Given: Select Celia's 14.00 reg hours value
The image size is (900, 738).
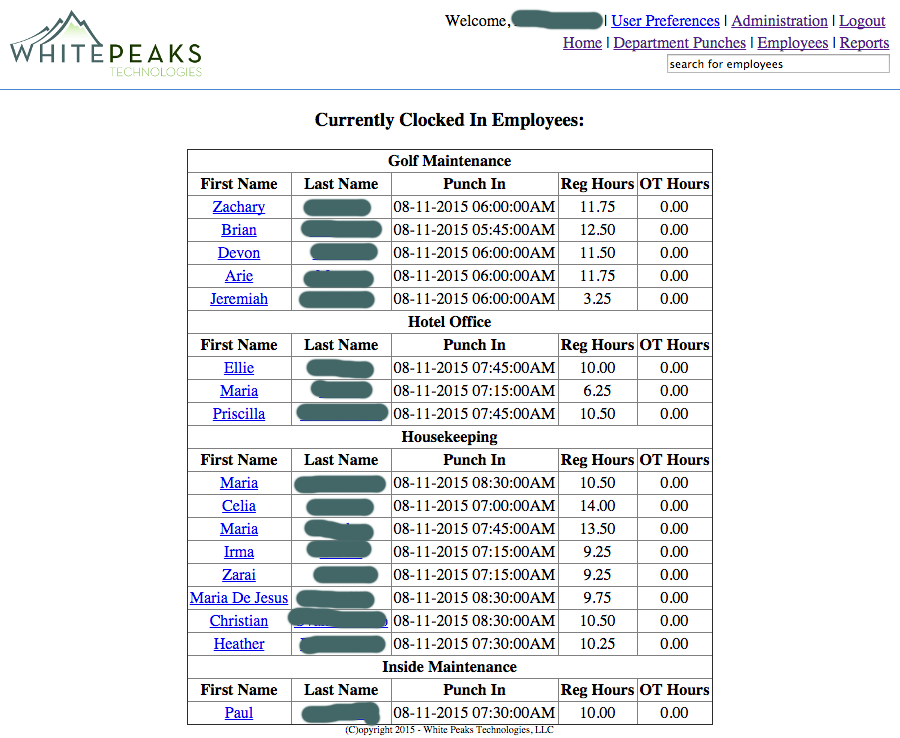Looking at the screenshot, I should coord(598,506).
